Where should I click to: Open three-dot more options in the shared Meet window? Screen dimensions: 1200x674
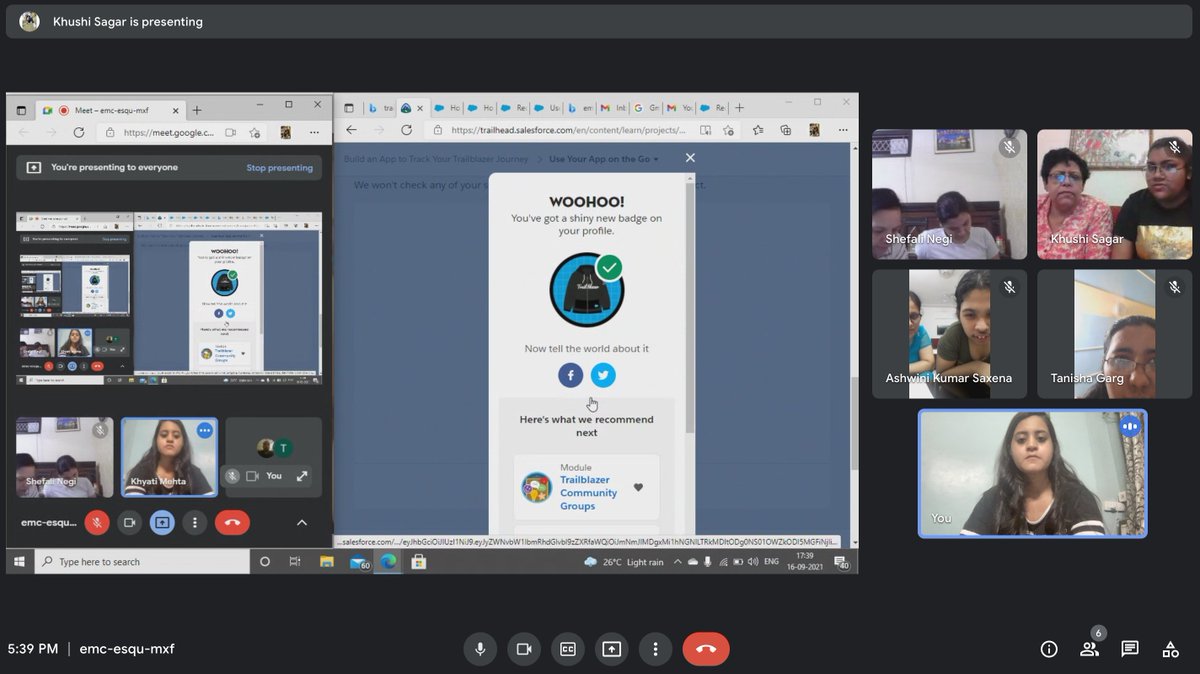(194, 522)
